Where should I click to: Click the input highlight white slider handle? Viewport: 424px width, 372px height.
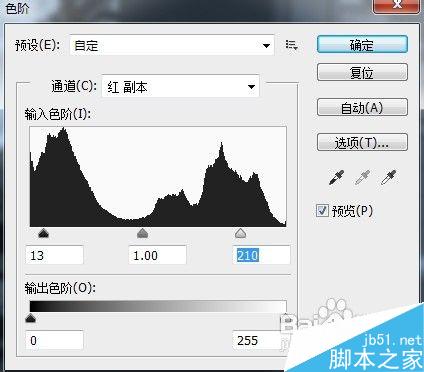coord(240,233)
